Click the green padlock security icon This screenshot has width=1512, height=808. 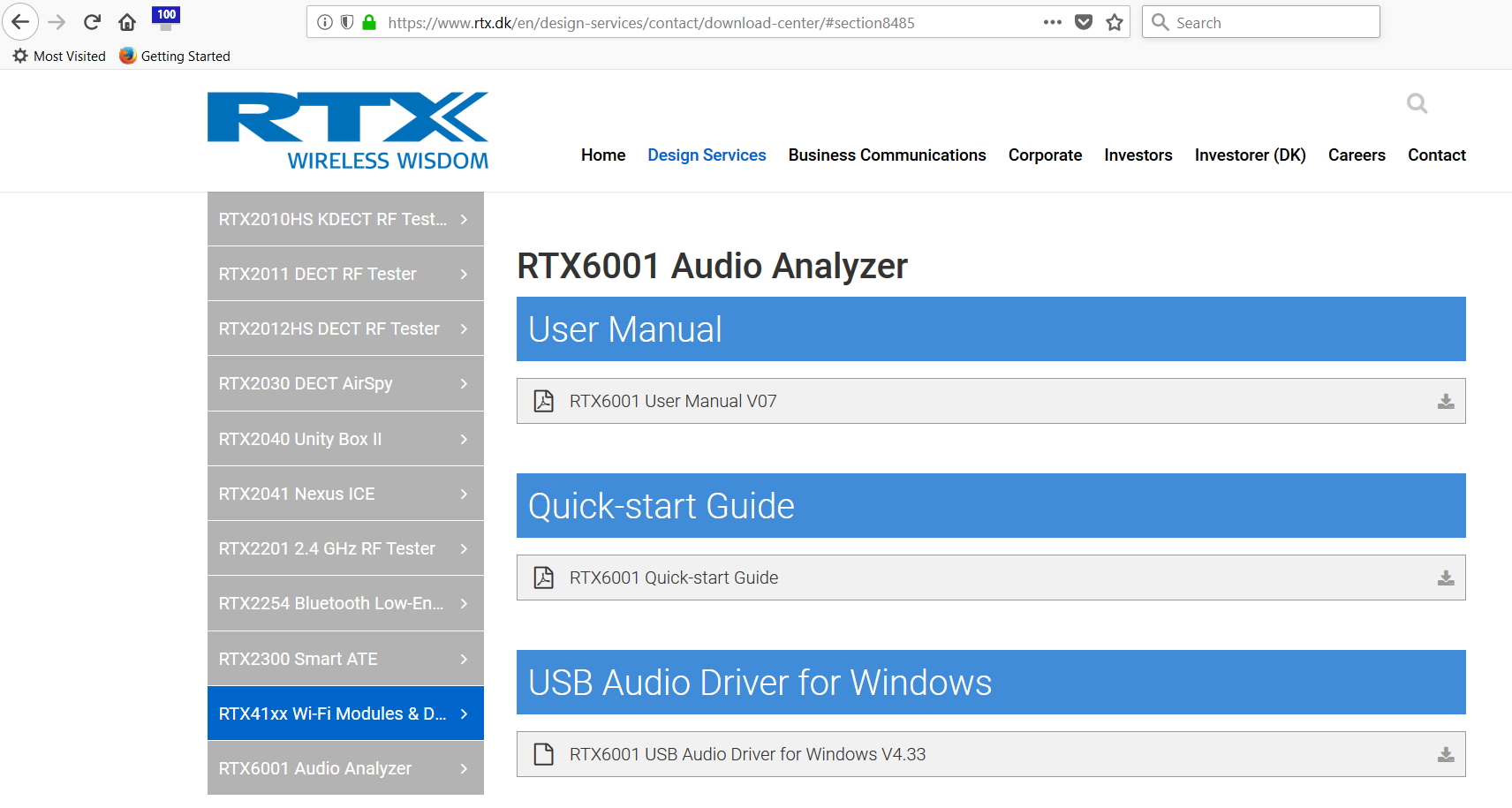tap(369, 22)
